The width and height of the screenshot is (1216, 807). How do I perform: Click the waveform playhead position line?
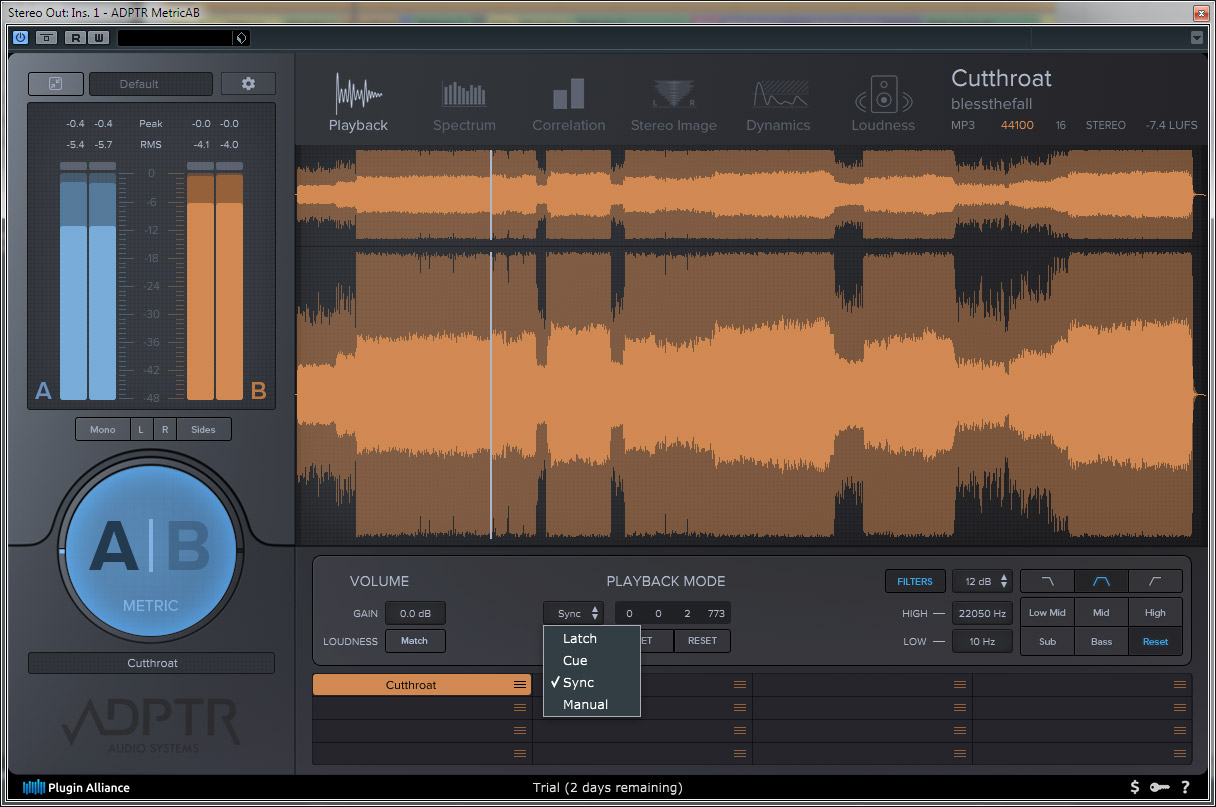[x=491, y=345]
